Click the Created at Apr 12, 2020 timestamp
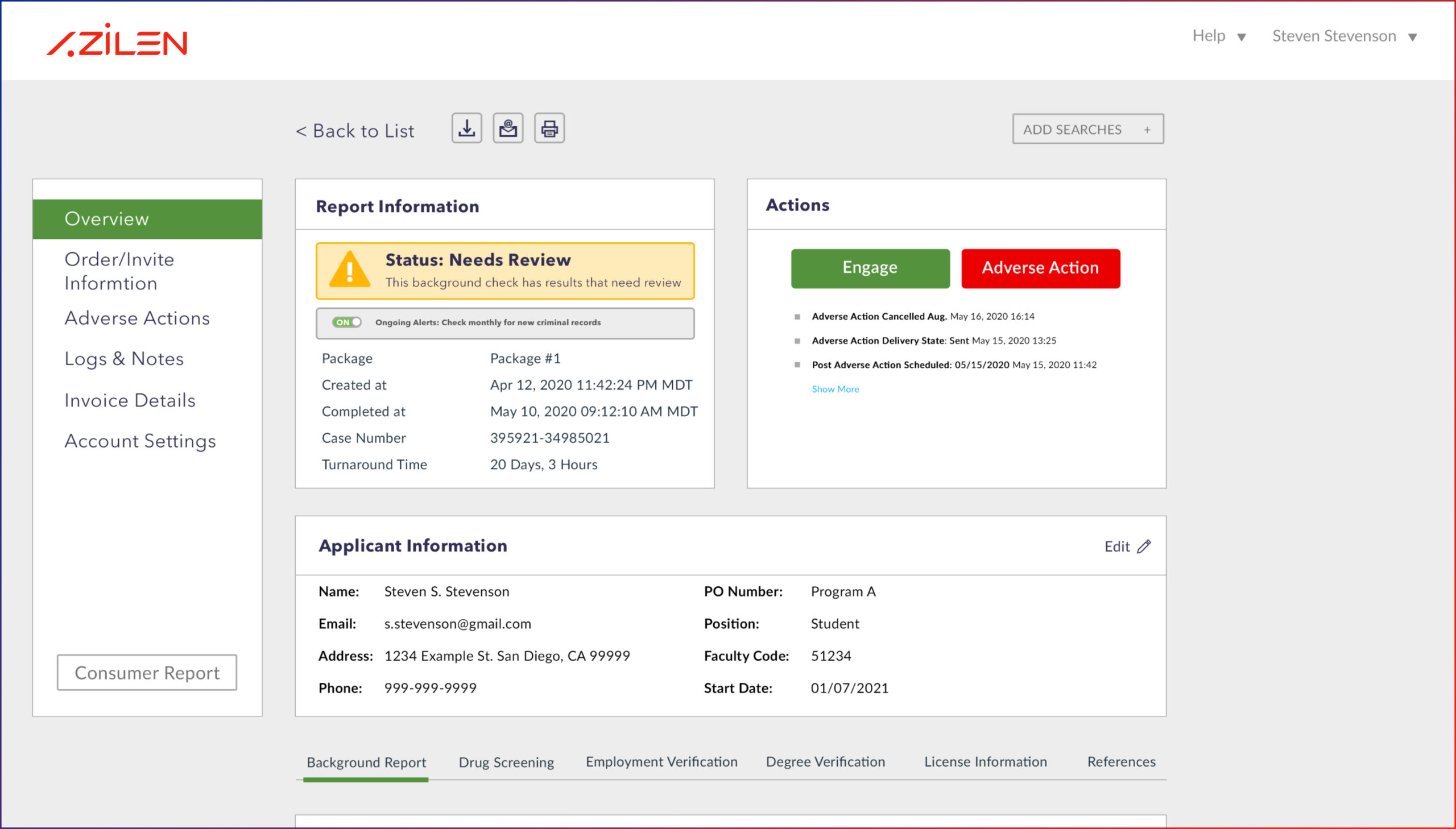The width and height of the screenshot is (1456, 829). point(591,386)
